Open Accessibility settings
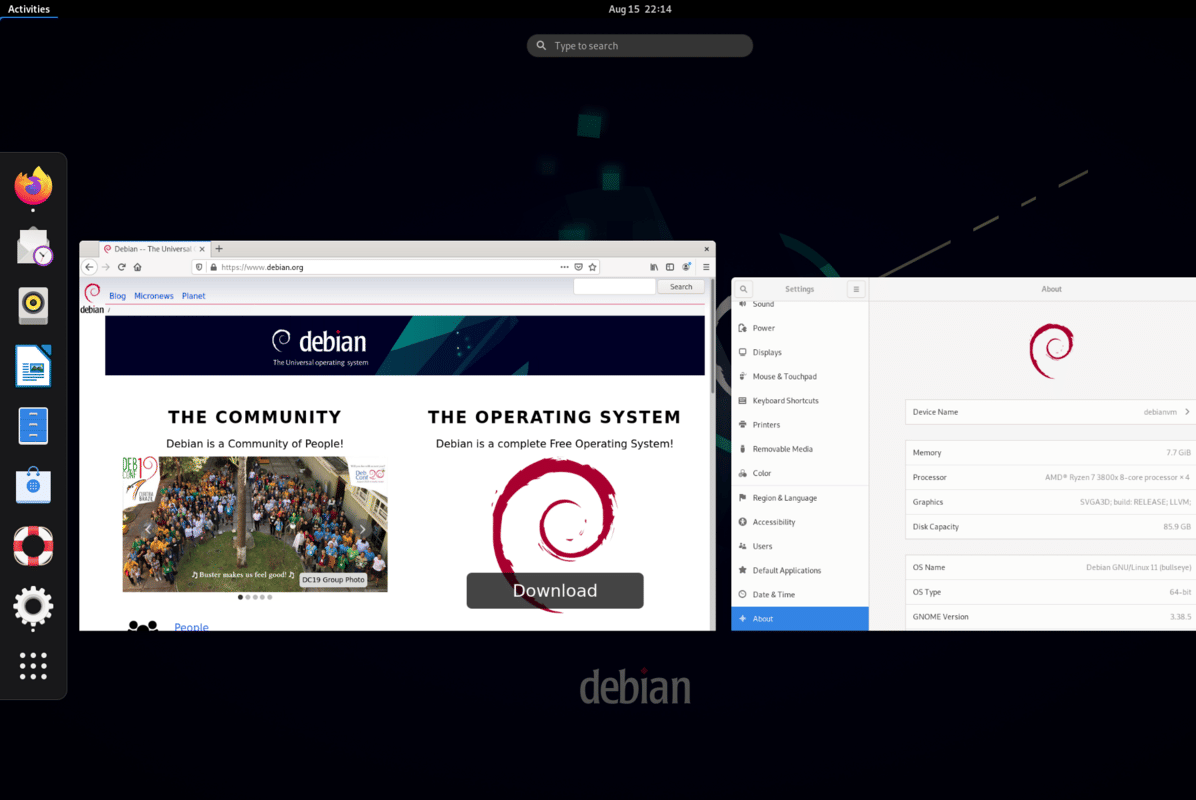The width and height of the screenshot is (1196, 800). click(799, 522)
